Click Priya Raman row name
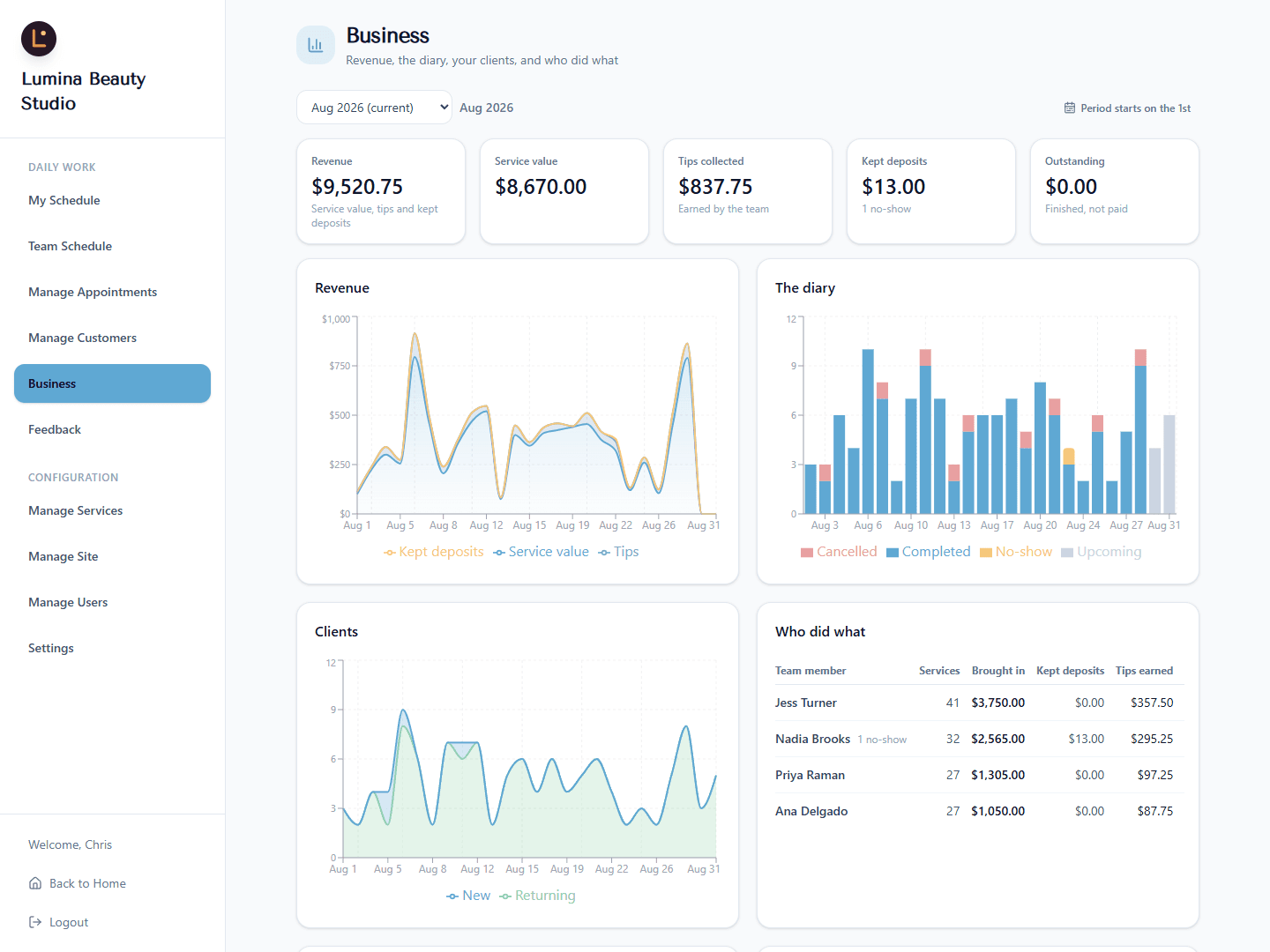Screen dimensions: 1270x952 point(810,775)
